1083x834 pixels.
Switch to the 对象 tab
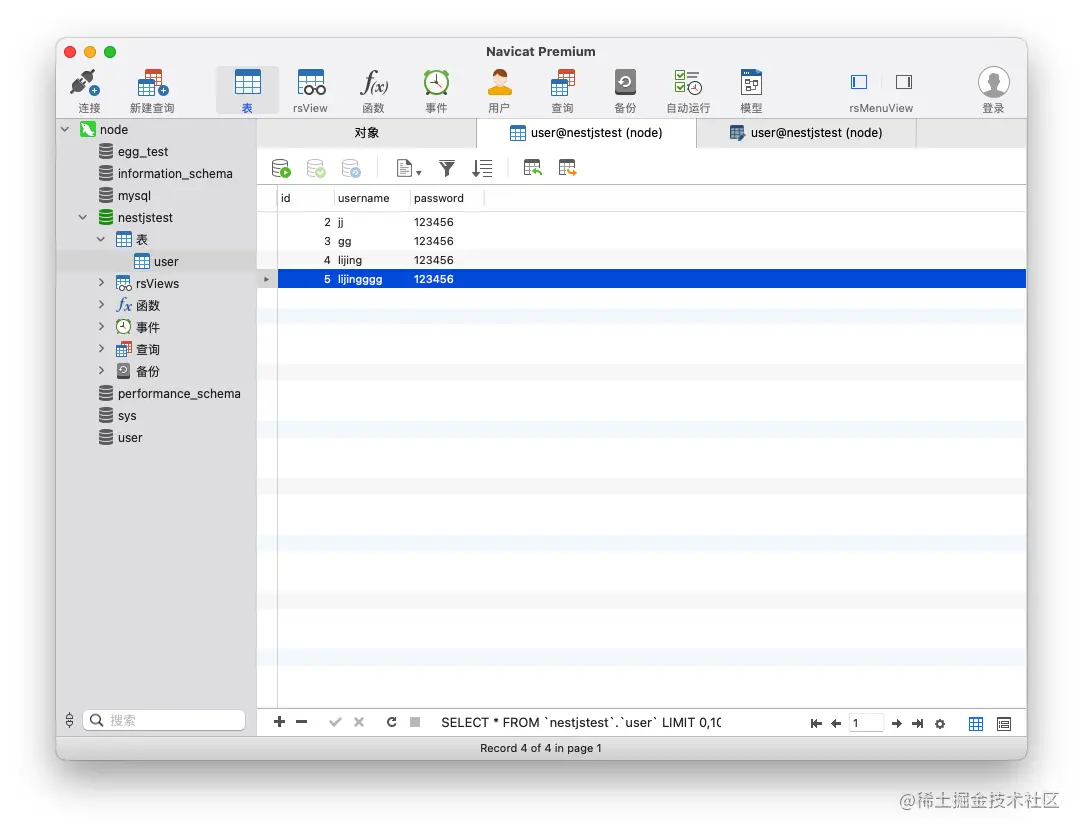point(366,133)
